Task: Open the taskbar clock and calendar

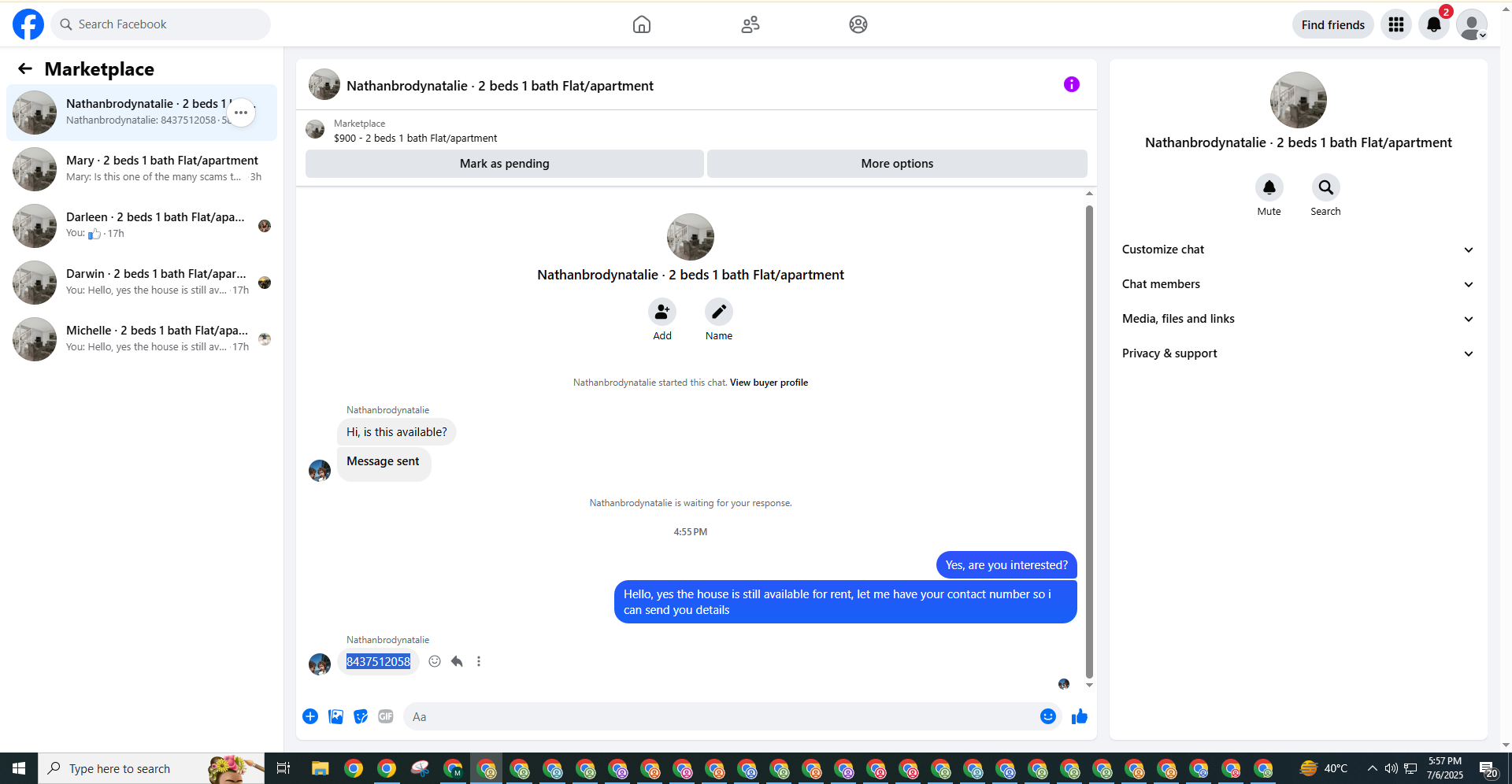Action: [1445, 768]
